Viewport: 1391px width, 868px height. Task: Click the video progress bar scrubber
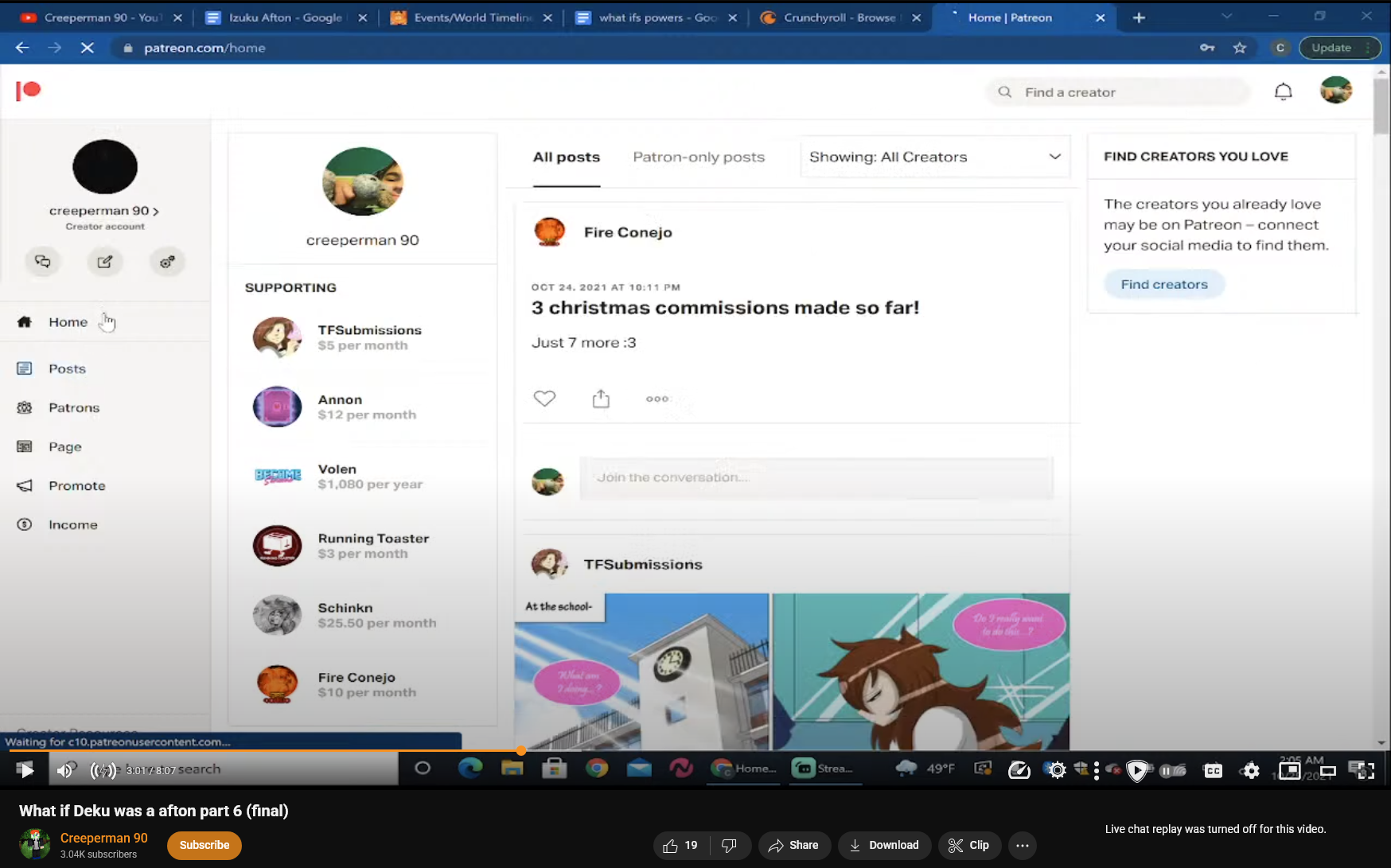click(520, 750)
